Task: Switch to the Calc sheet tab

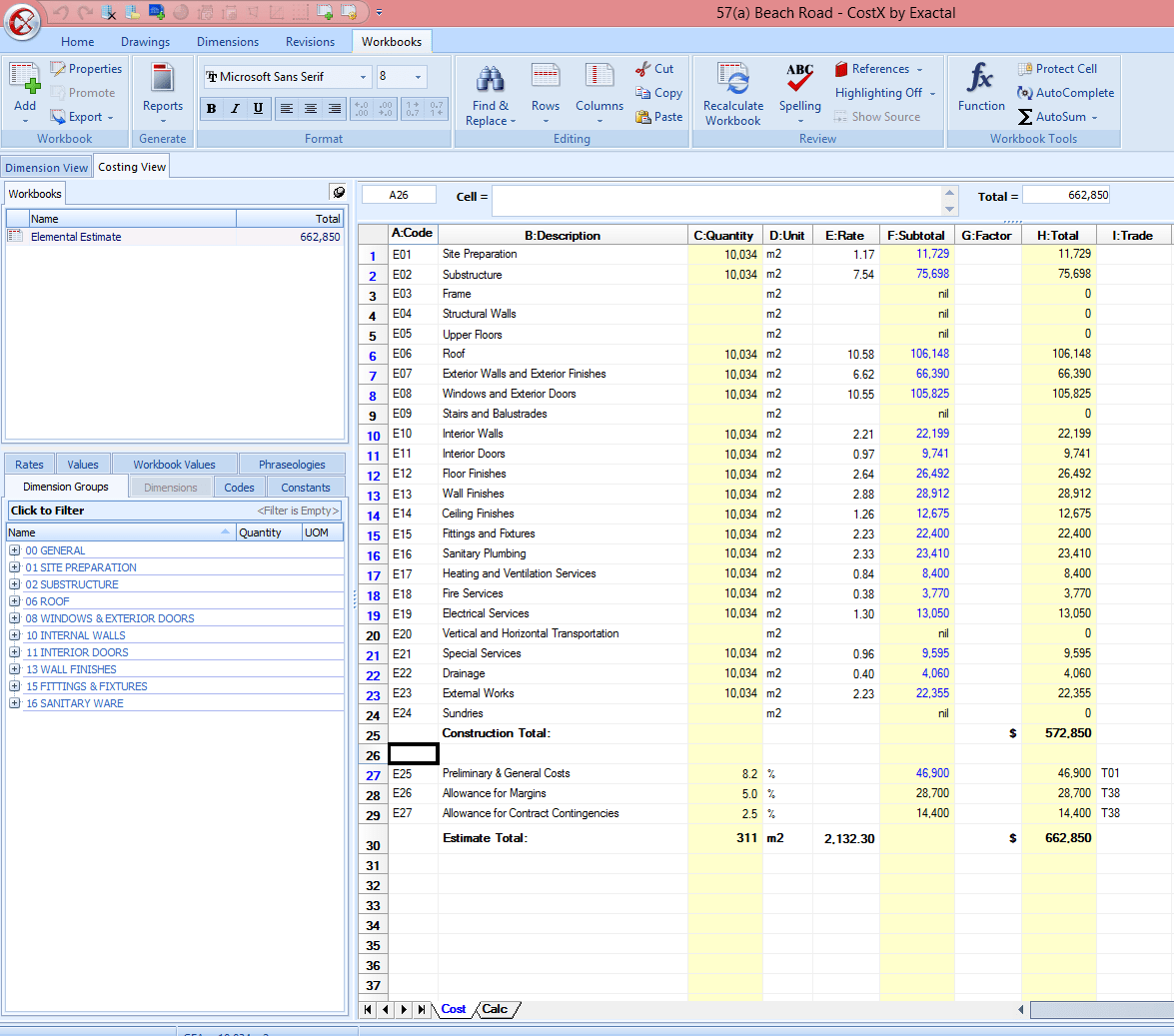Action: [495, 1010]
